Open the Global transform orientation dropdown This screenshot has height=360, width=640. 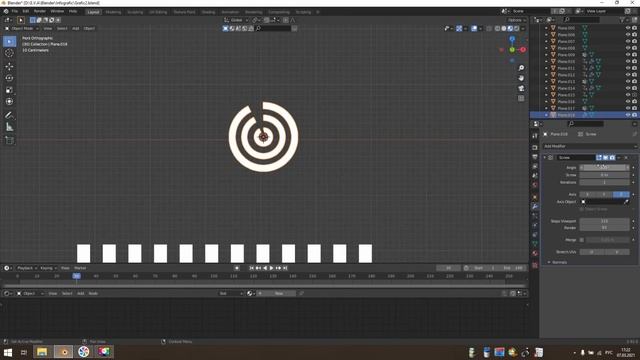point(236,20)
